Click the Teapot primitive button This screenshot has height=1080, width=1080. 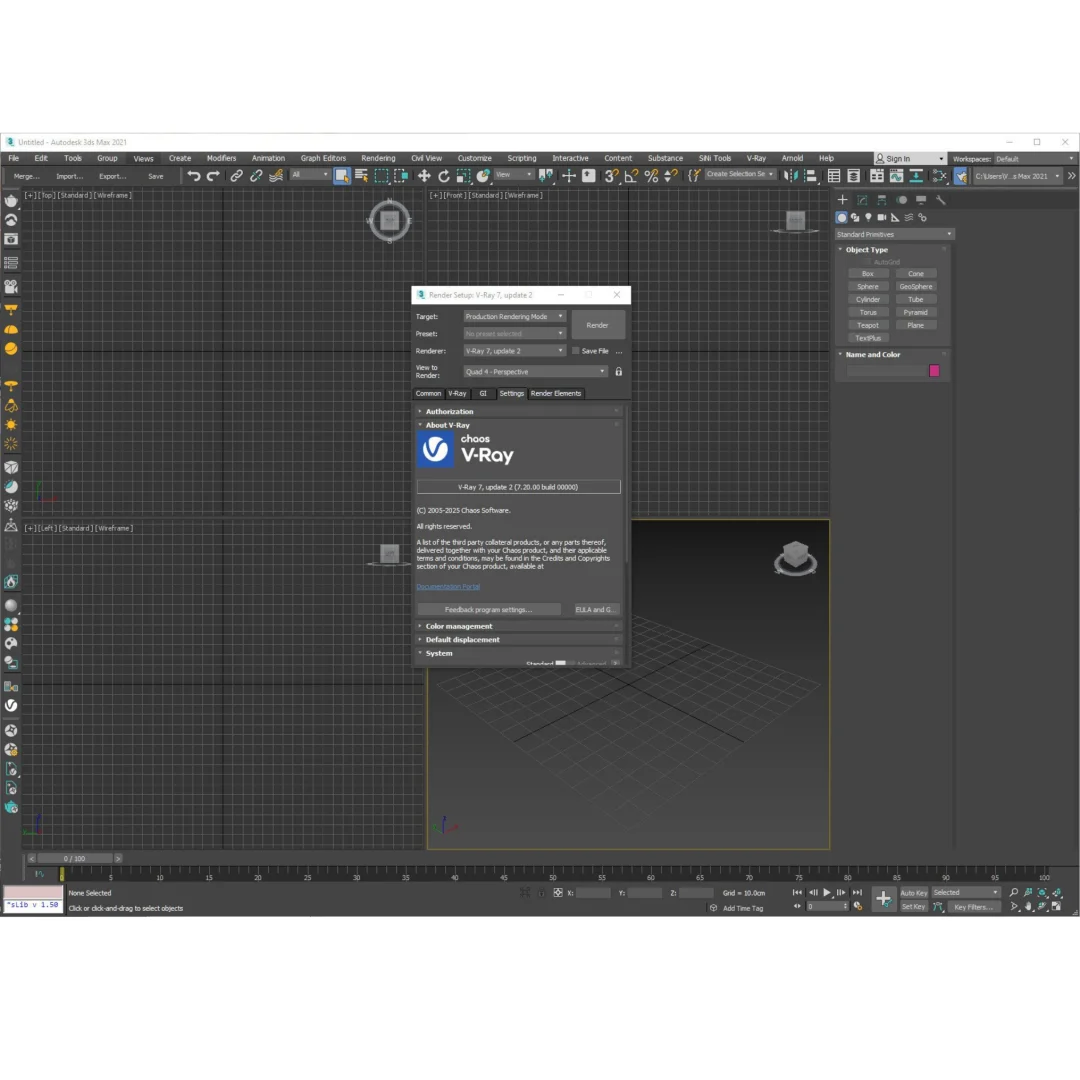click(867, 325)
